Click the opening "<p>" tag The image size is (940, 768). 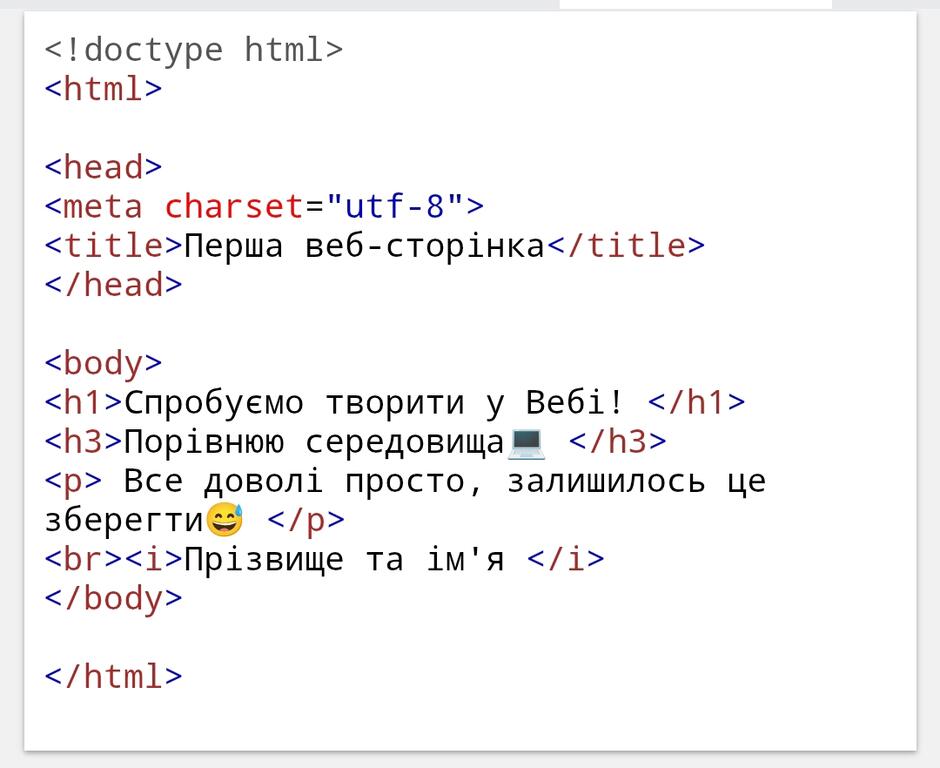point(74,482)
